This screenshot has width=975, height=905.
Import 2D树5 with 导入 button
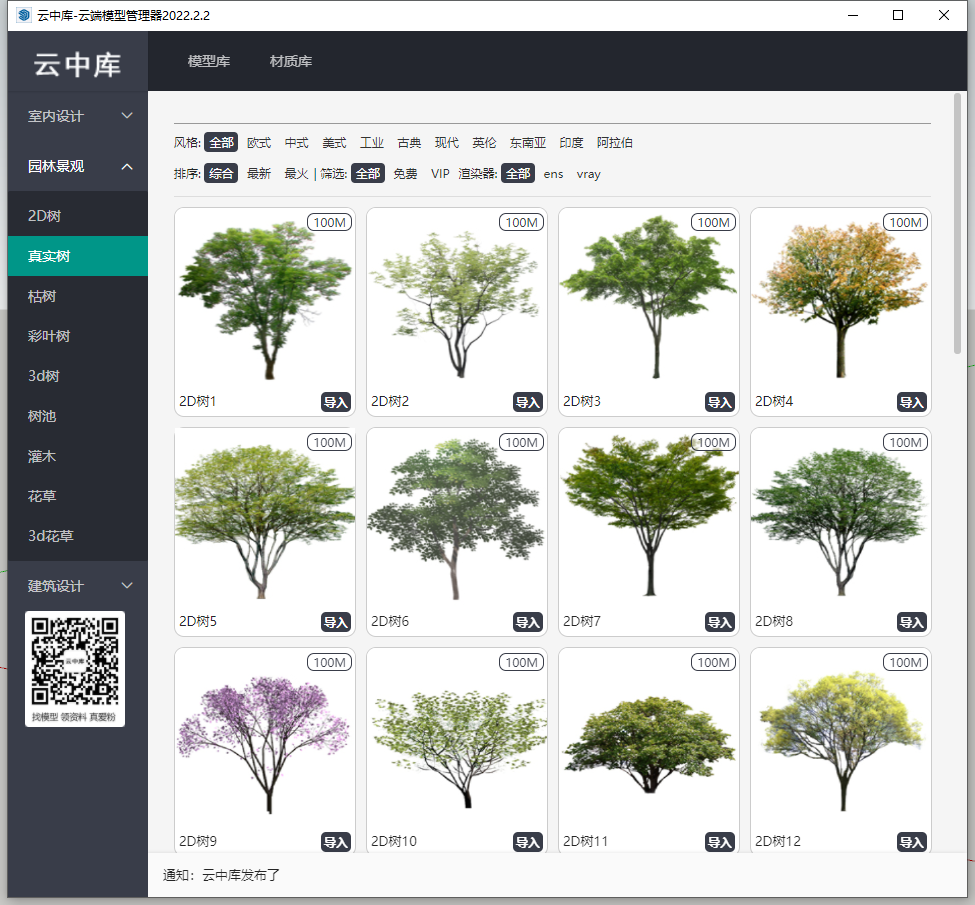336,622
